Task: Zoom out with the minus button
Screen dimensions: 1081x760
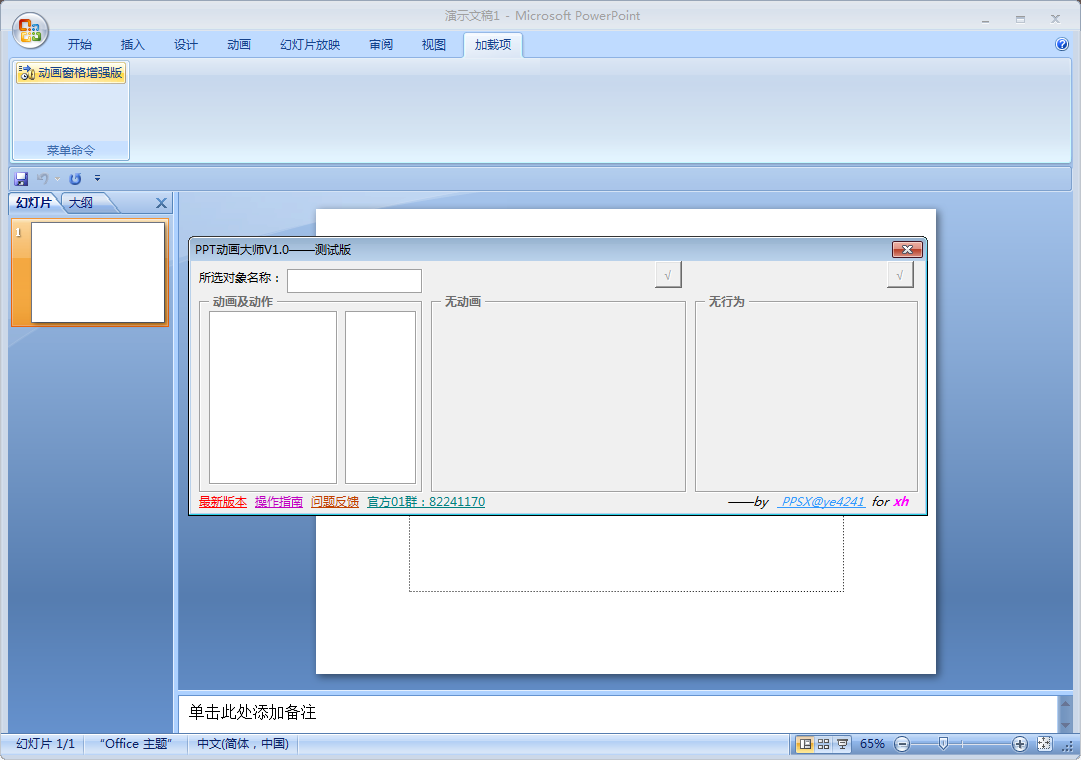Action: point(902,744)
